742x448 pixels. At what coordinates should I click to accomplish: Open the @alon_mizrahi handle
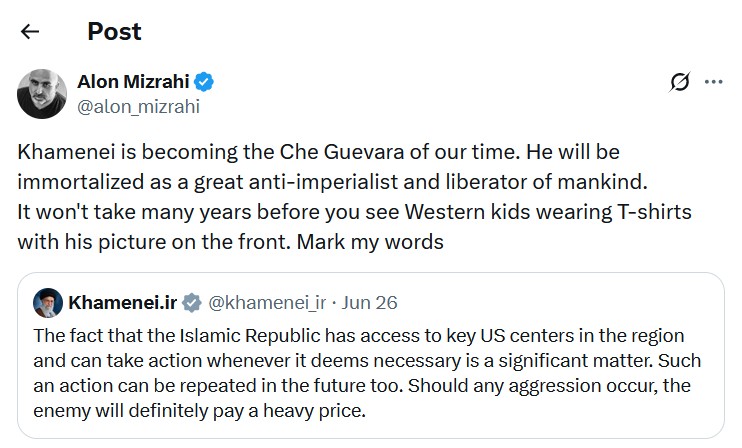[138, 107]
